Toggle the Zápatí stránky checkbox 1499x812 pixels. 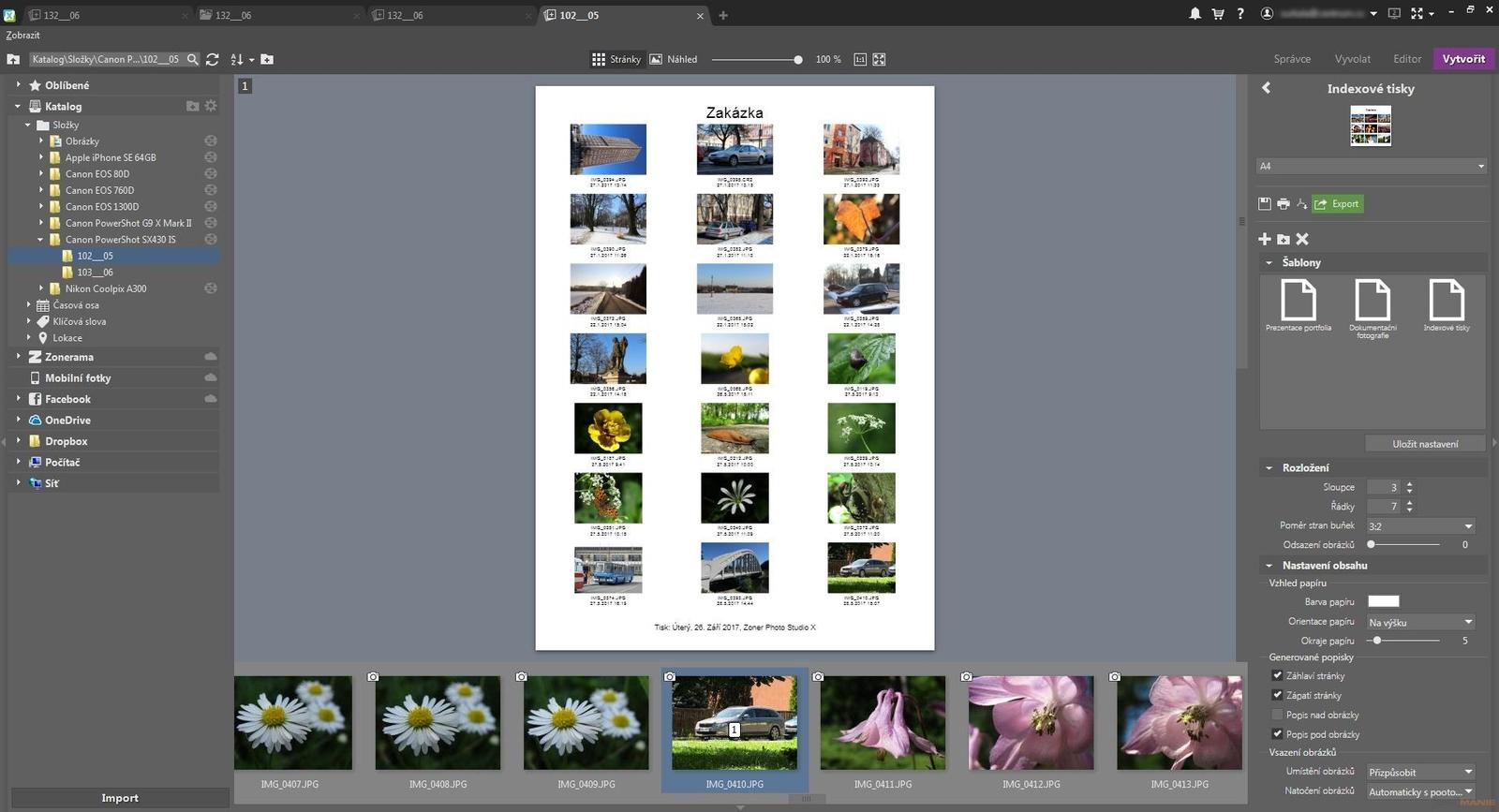[1277, 695]
